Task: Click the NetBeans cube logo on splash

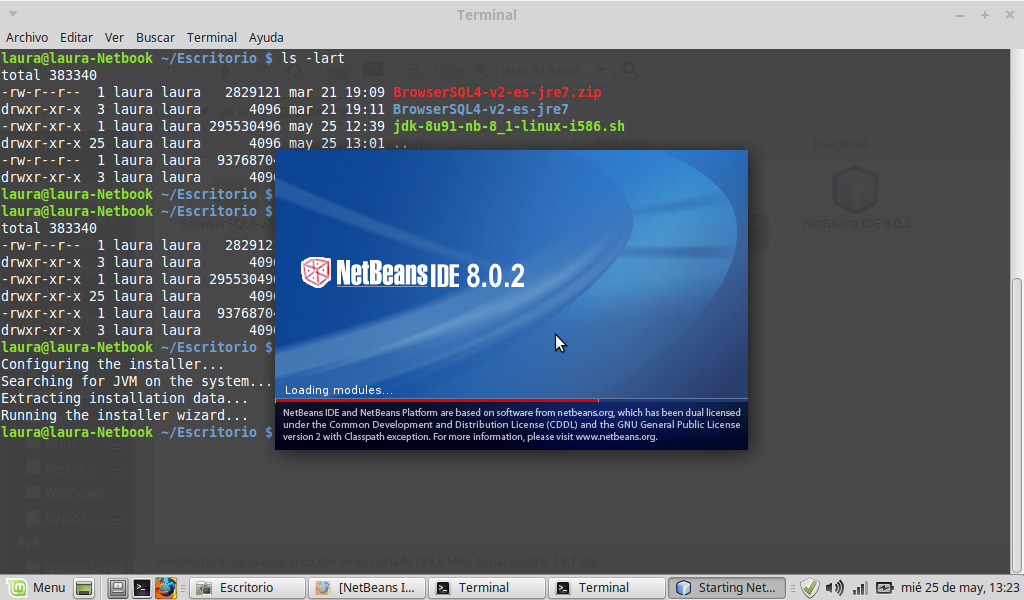Action: [317, 273]
